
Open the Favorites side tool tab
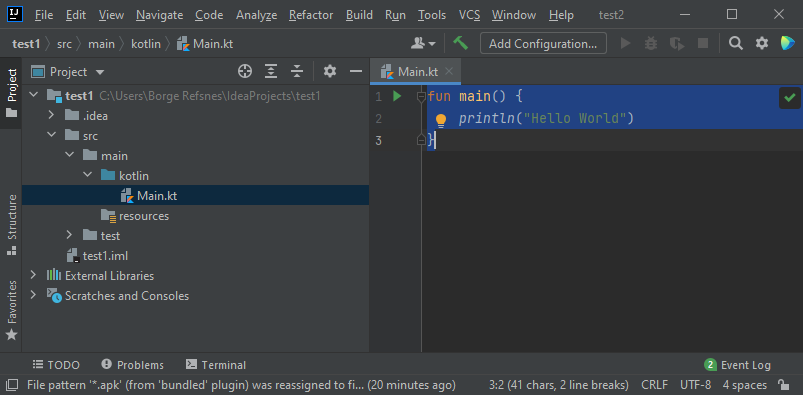click(11, 310)
